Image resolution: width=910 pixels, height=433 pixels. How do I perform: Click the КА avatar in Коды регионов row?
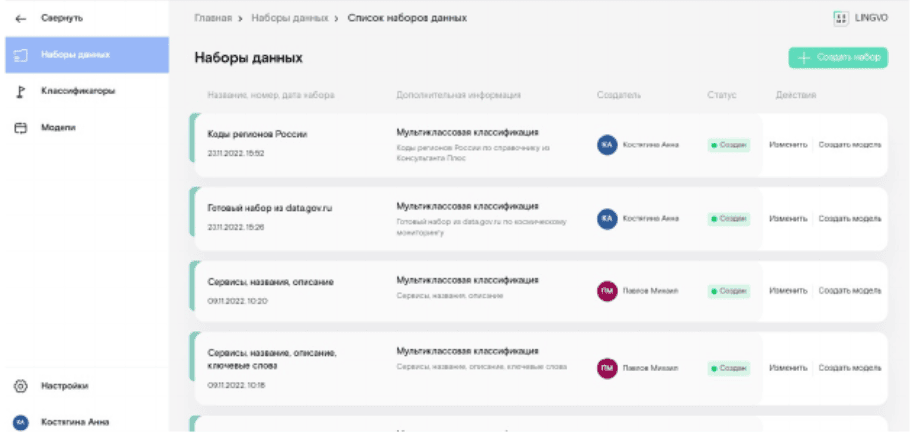(x=606, y=144)
